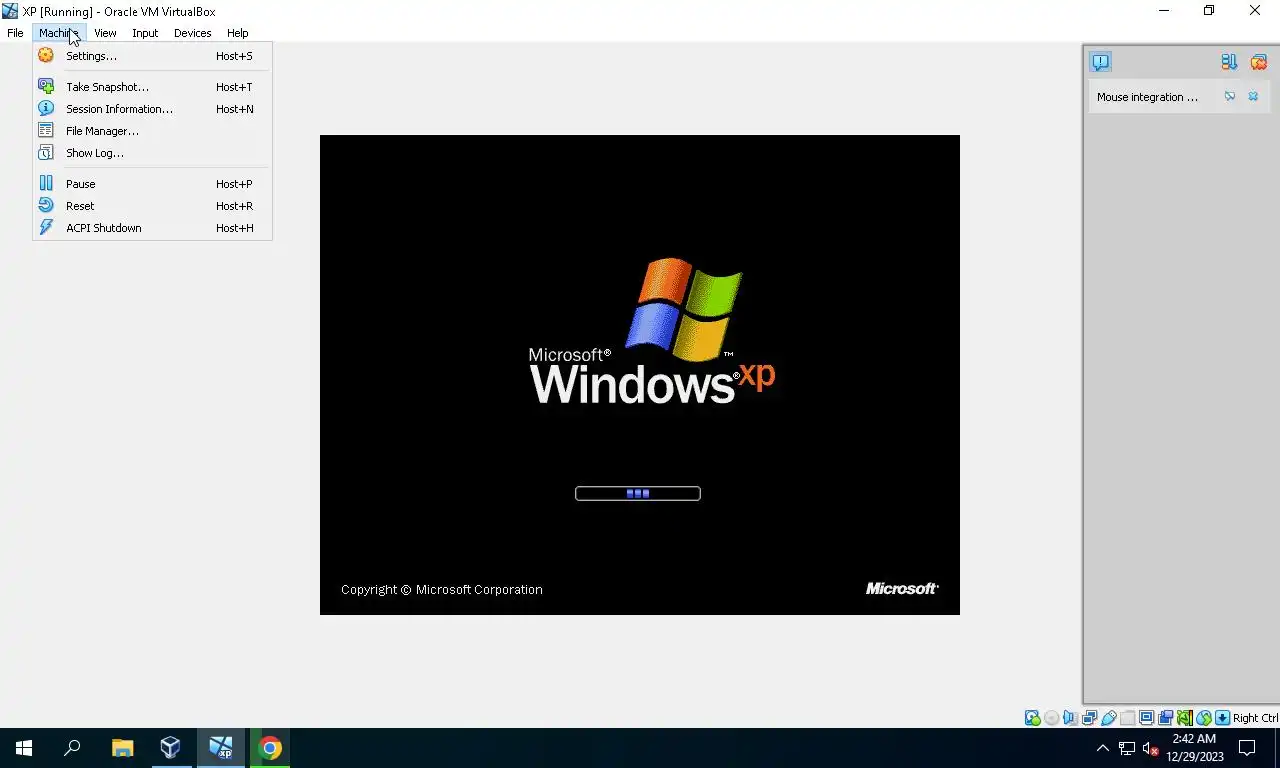Open the Input menu
The image size is (1280, 768).
click(145, 33)
